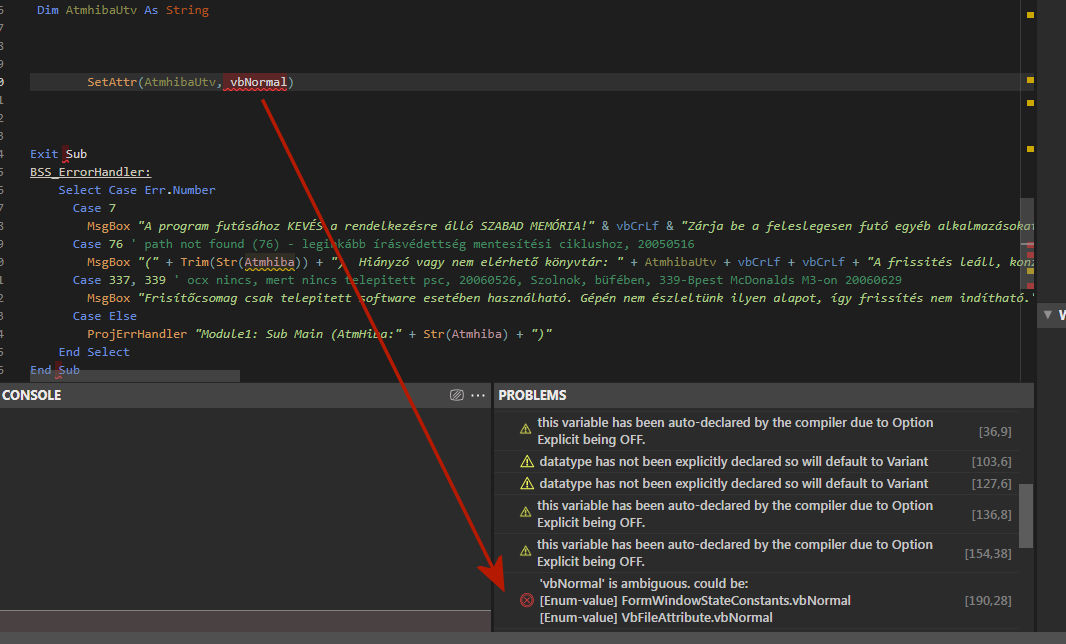Select the PROBLEMS panel header

click(x=532, y=395)
